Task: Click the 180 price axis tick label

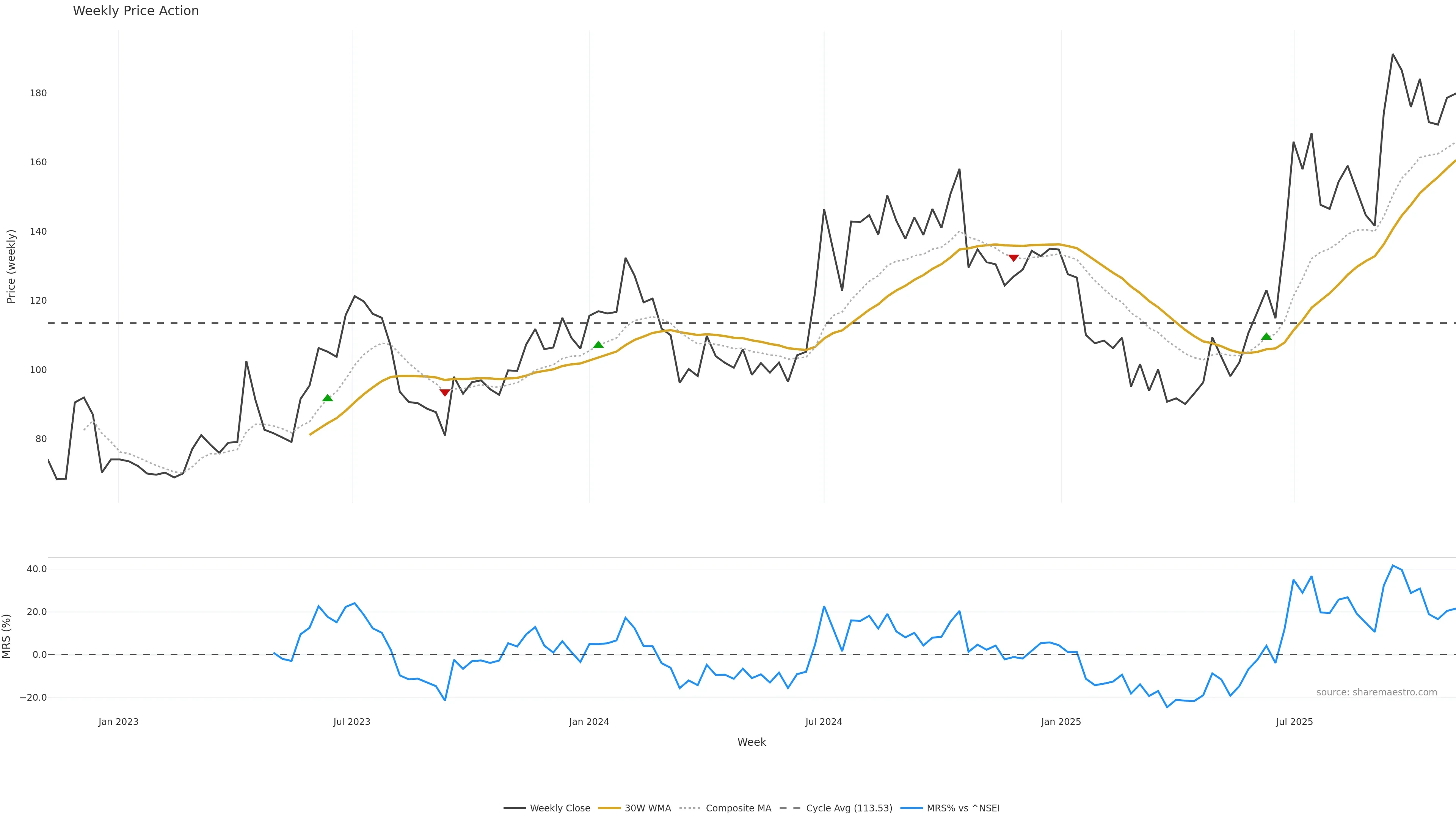Action: pyautogui.click(x=38, y=93)
